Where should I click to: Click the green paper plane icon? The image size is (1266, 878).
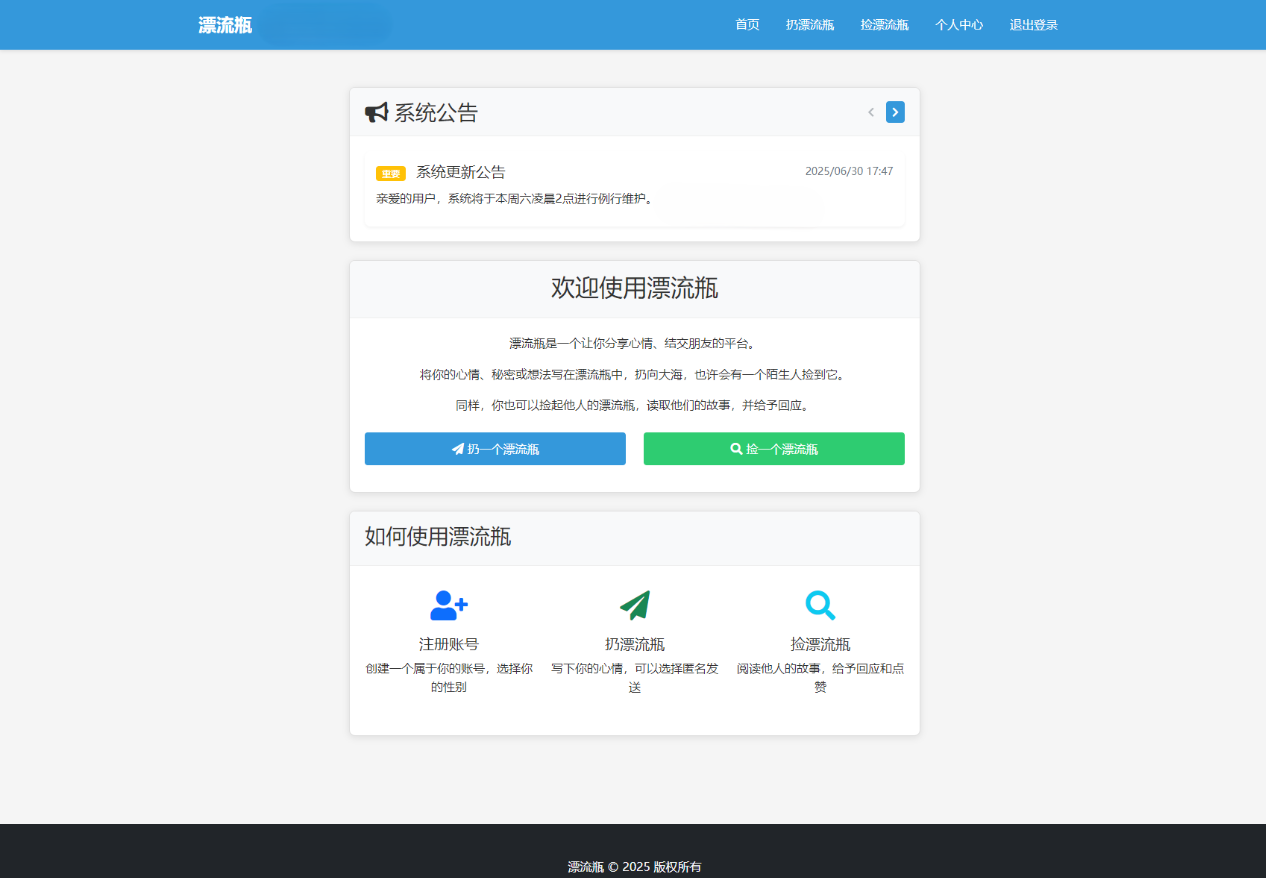tap(635, 605)
